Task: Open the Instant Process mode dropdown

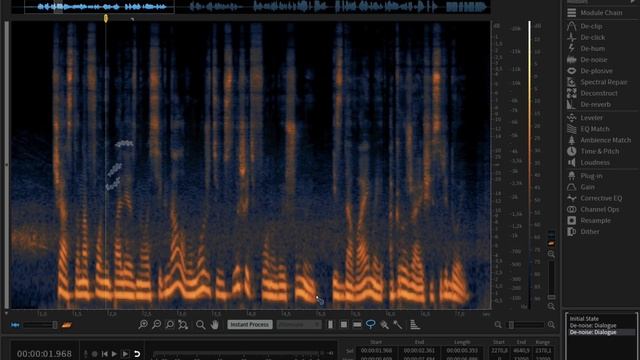Action: click(299, 324)
